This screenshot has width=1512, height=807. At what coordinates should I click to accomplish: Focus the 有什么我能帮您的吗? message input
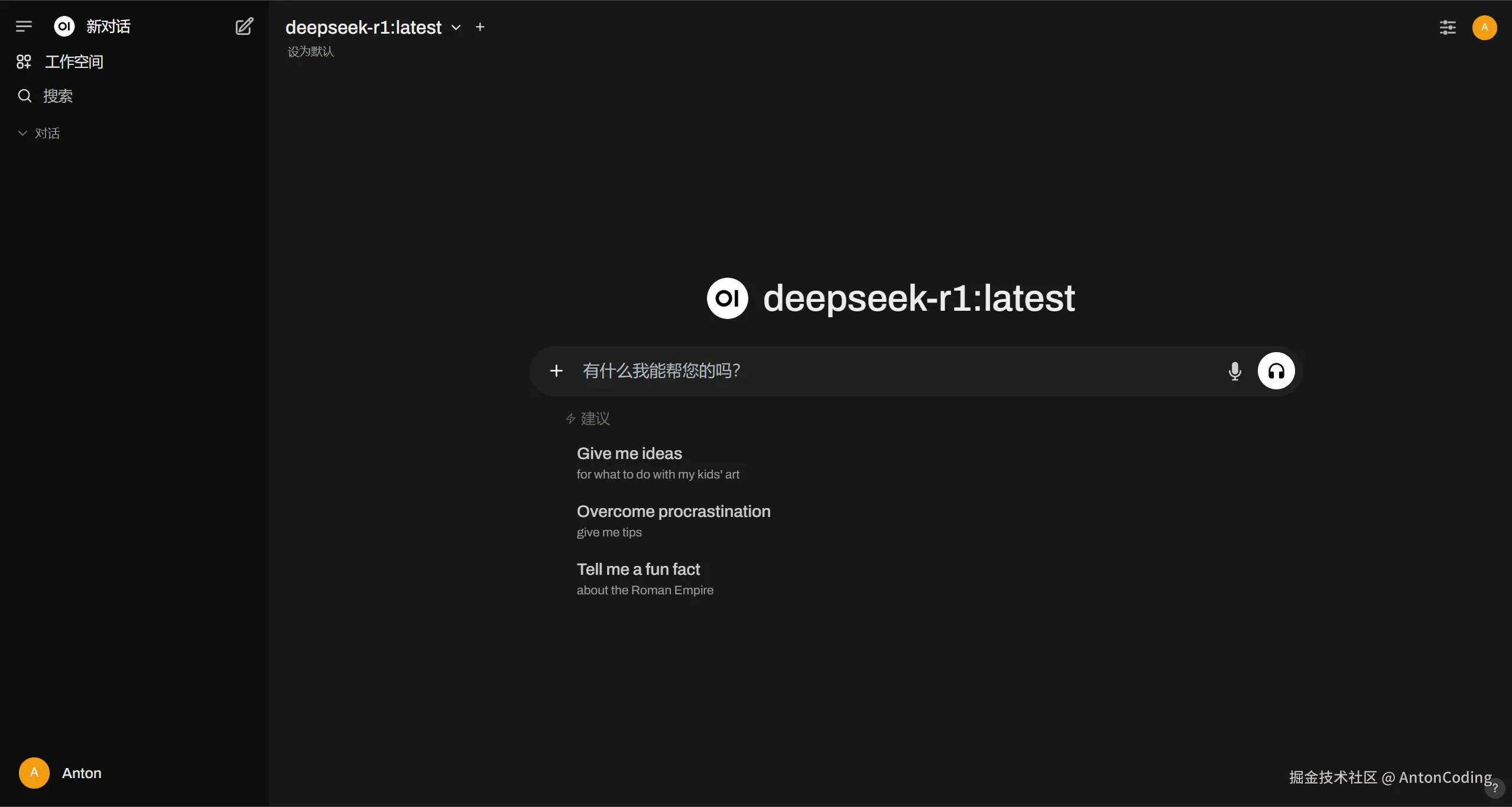pyautogui.click(x=898, y=371)
